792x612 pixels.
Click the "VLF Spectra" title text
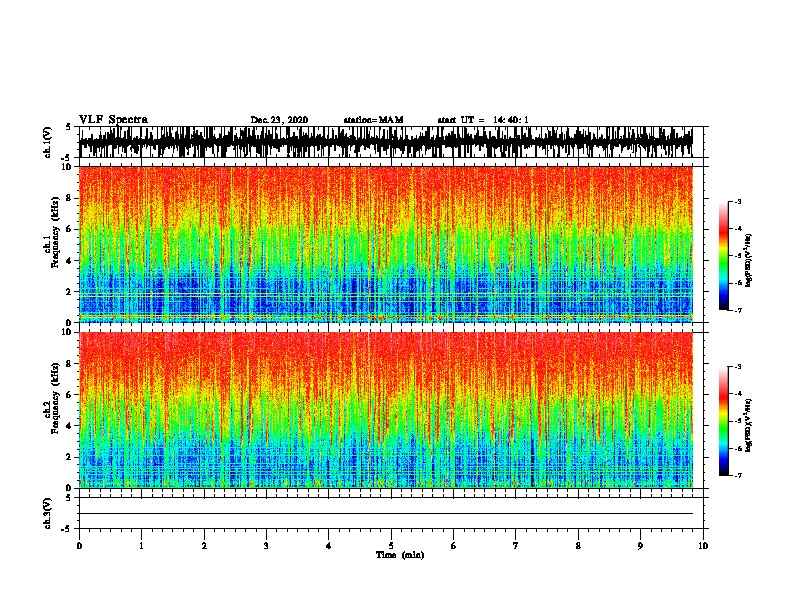pos(113,119)
